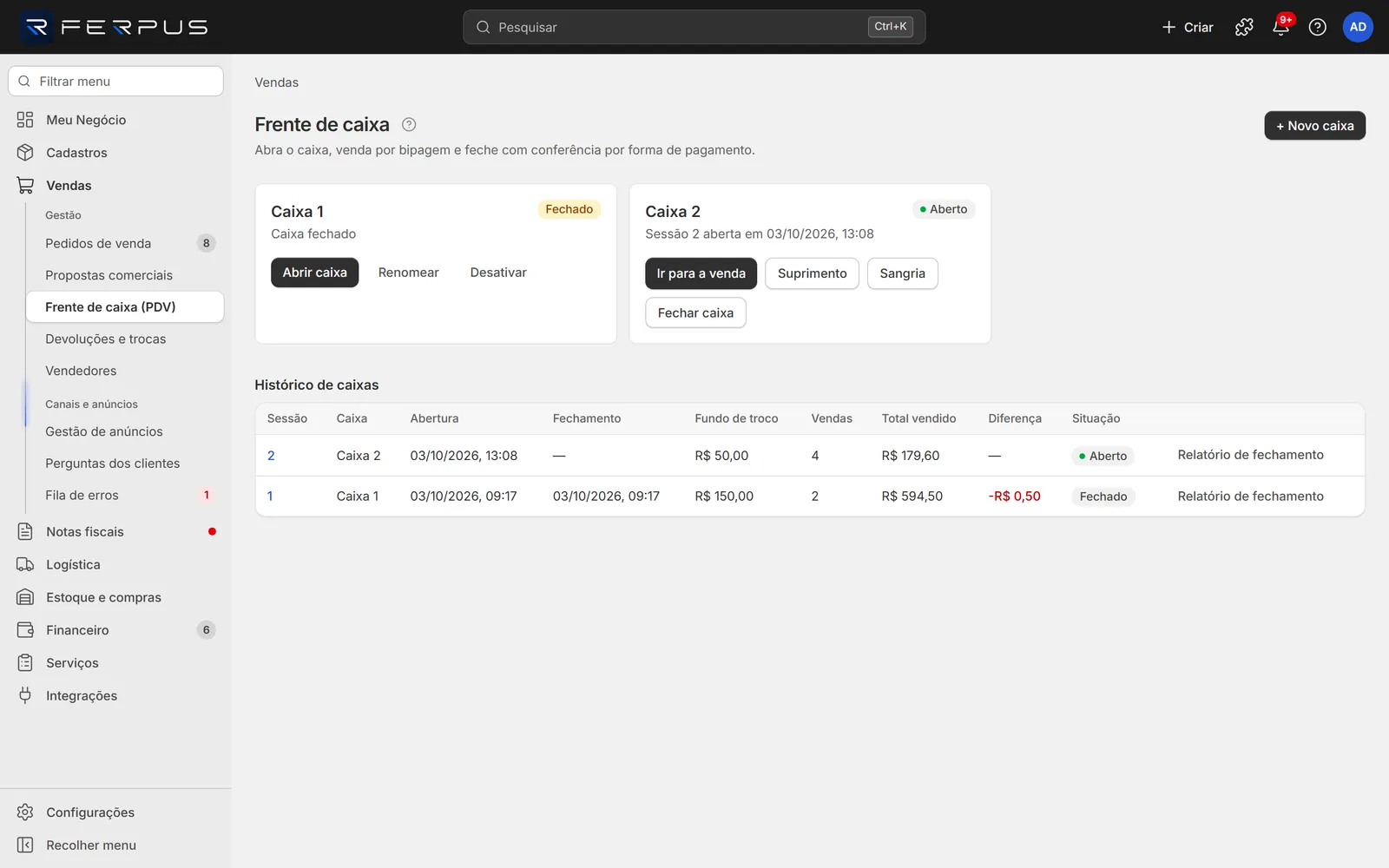Click the integrations puzzle icon in header
The image size is (1389, 868).
coord(1244,27)
